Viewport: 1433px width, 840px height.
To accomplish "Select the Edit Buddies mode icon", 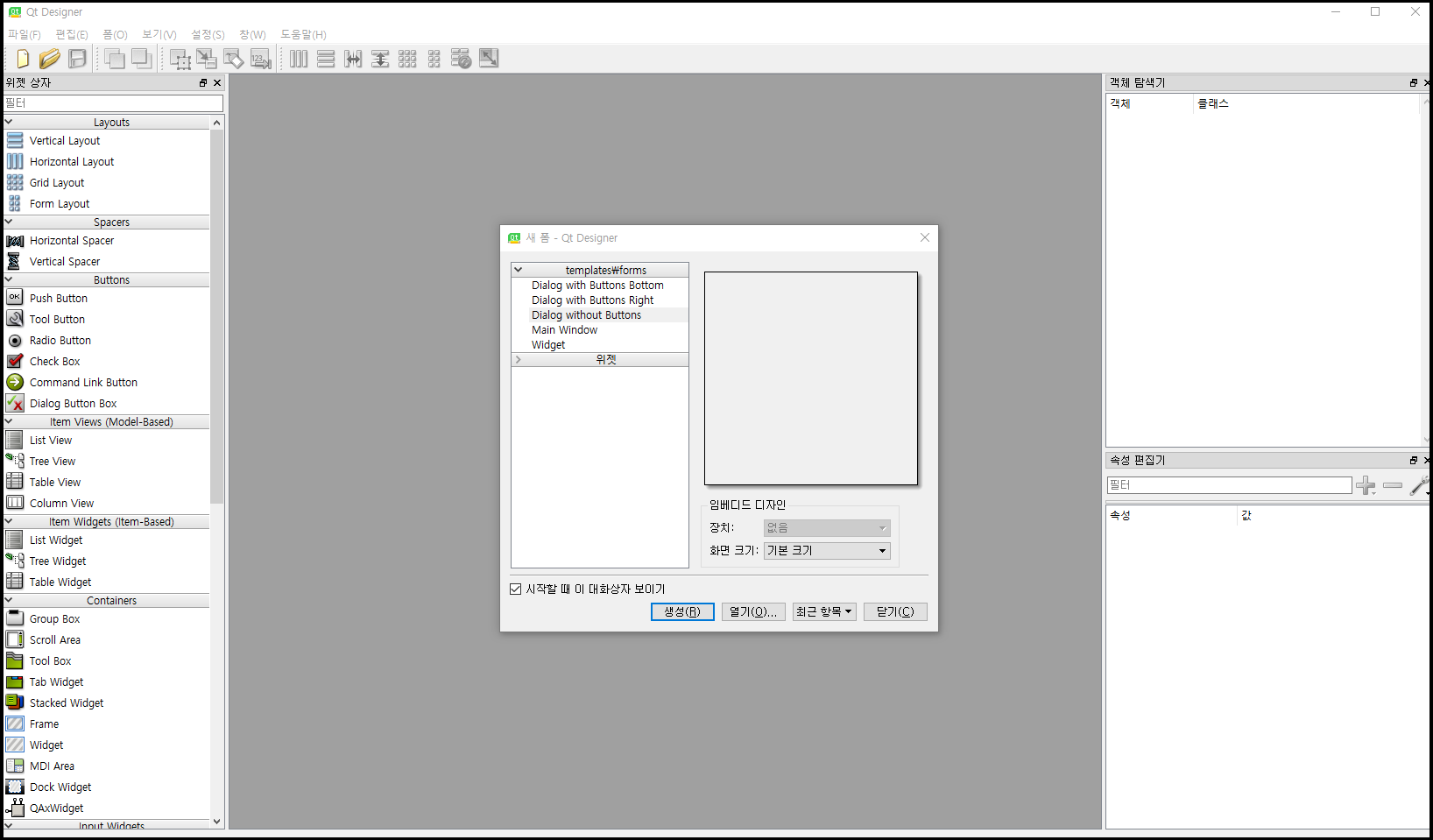I will (x=234, y=59).
